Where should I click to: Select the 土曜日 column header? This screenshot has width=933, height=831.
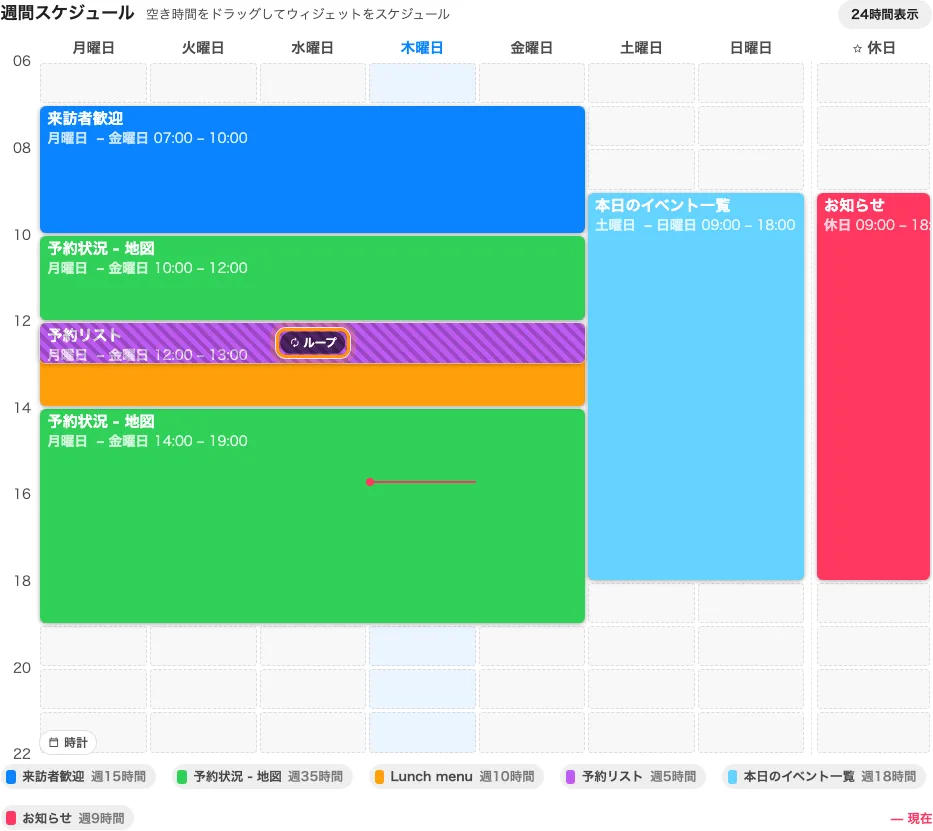tap(641, 48)
